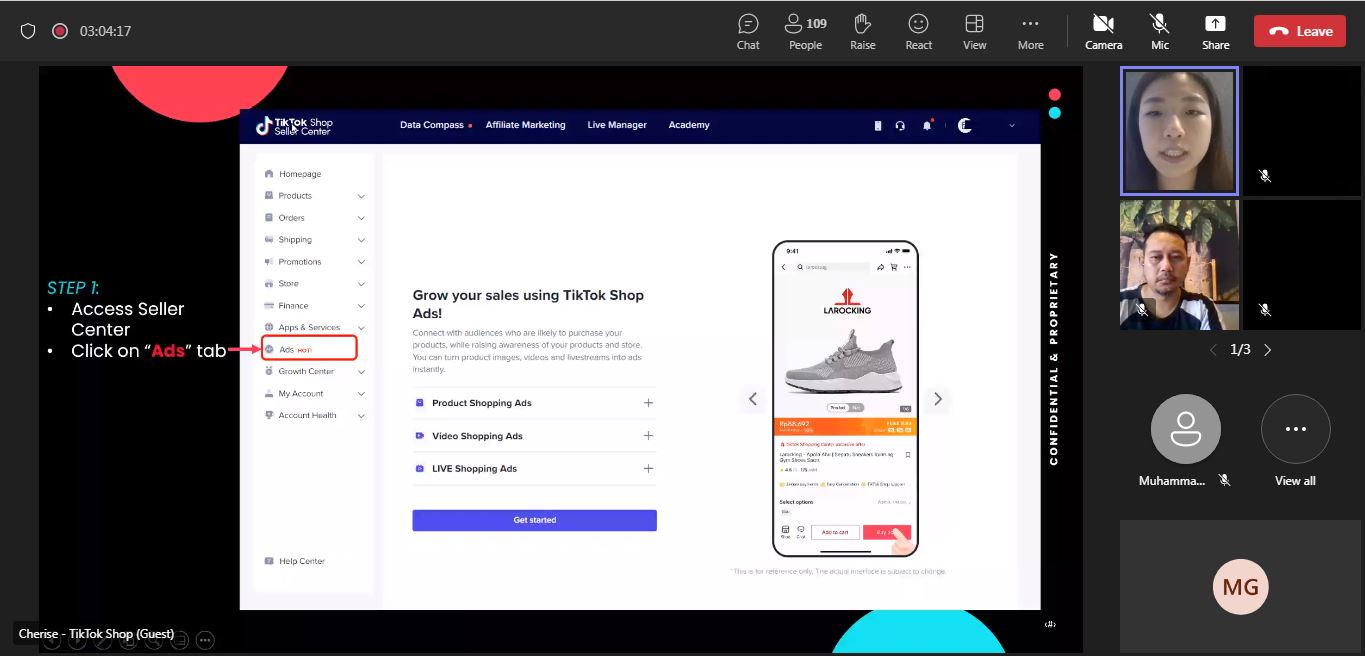Click the Product Shopping Ads icon
Viewport: 1365px width, 656px height.
coord(420,403)
